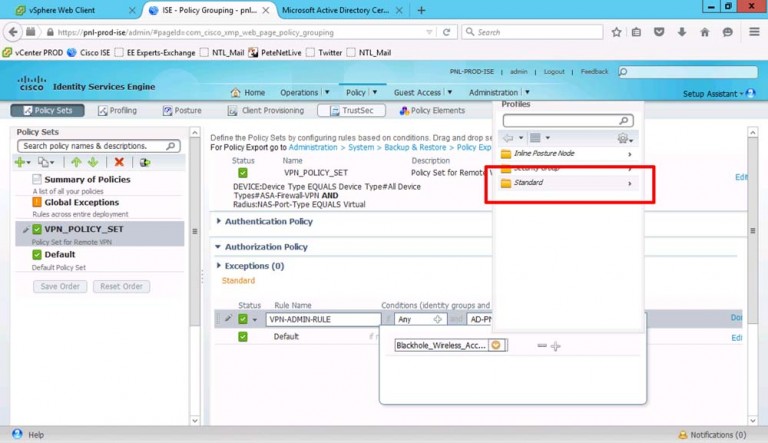Viewport: 768px width, 443px height.
Task: Move policy set up with green arrow
Action: tap(76, 162)
